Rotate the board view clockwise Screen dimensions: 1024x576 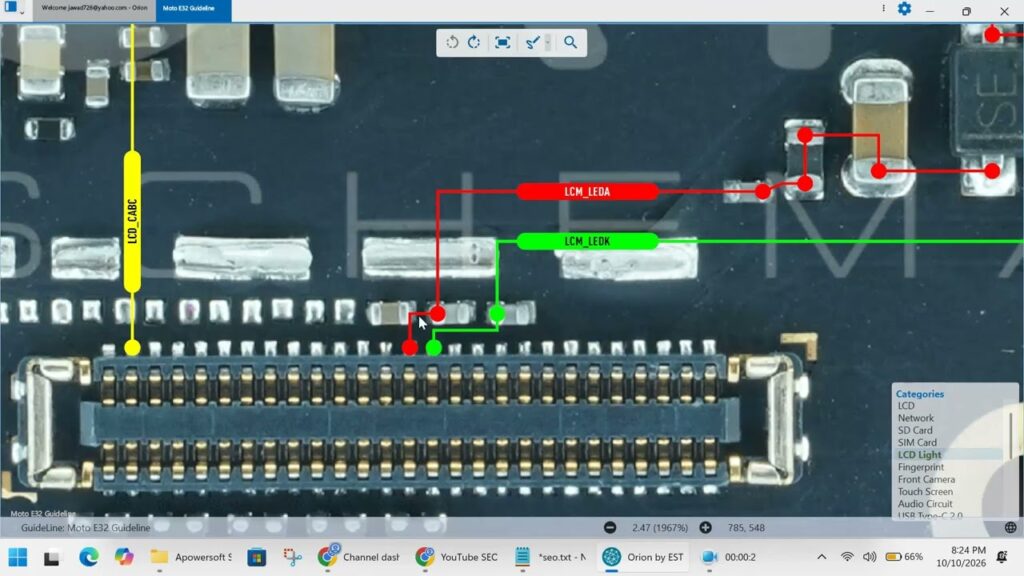tap(474, 42)
